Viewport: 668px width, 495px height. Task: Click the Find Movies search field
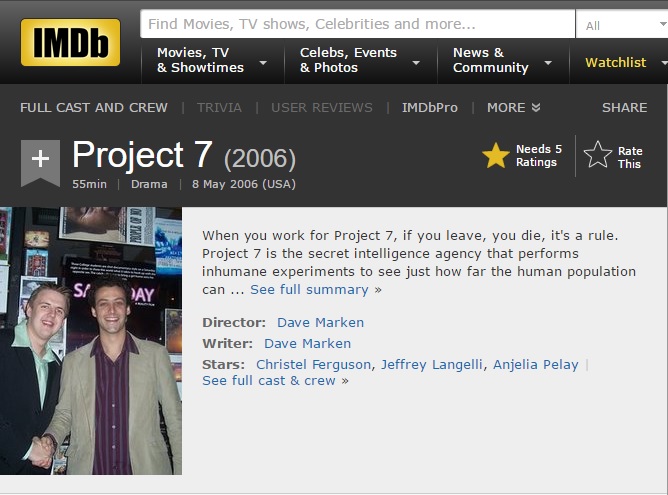tap(357, 24)
